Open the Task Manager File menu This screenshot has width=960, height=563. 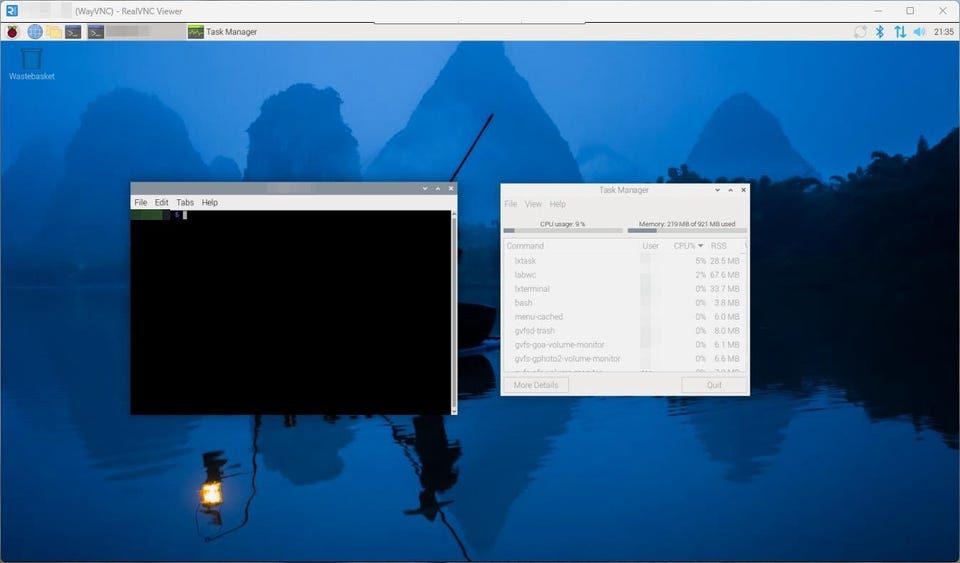(x=511, y=204)
